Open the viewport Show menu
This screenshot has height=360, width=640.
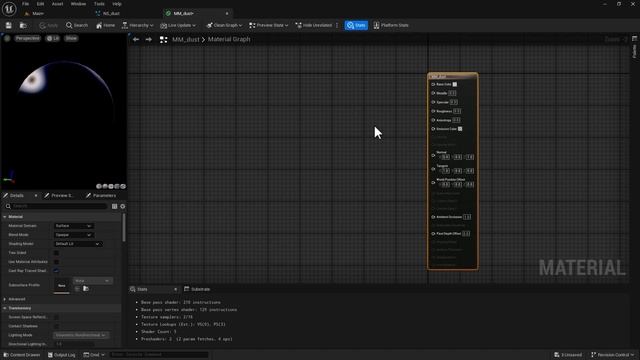(x=71, y=38)
